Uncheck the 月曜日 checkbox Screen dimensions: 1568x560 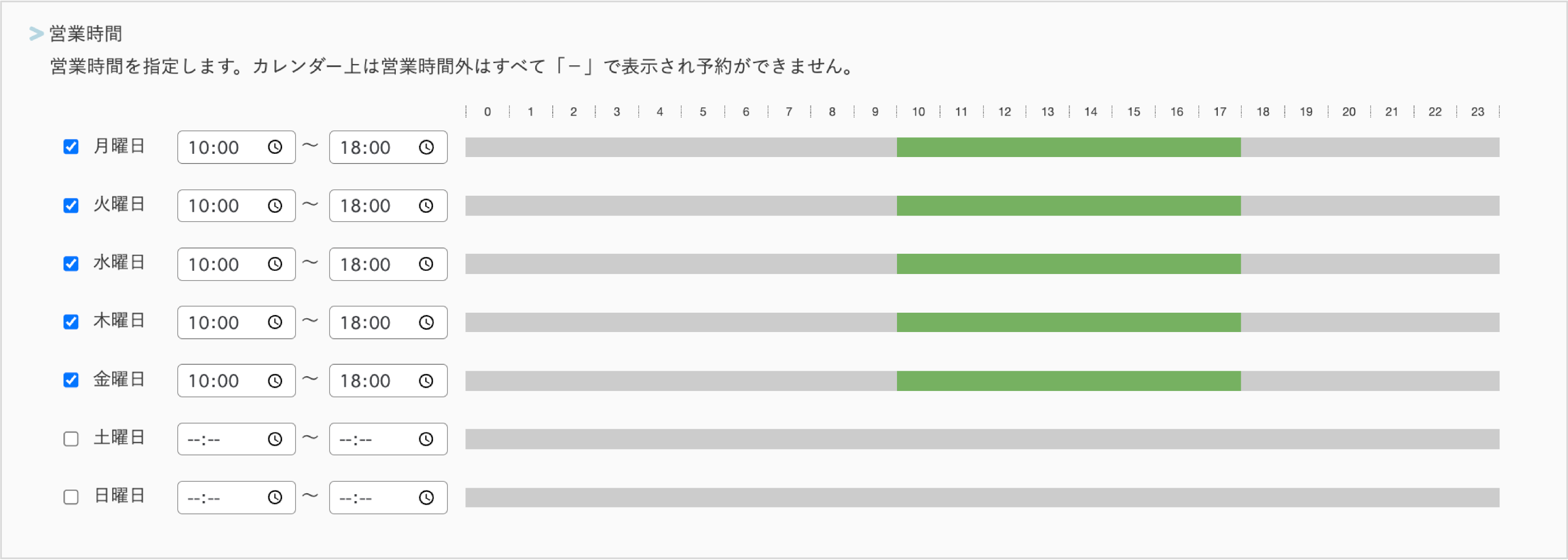tap(71, 146)
